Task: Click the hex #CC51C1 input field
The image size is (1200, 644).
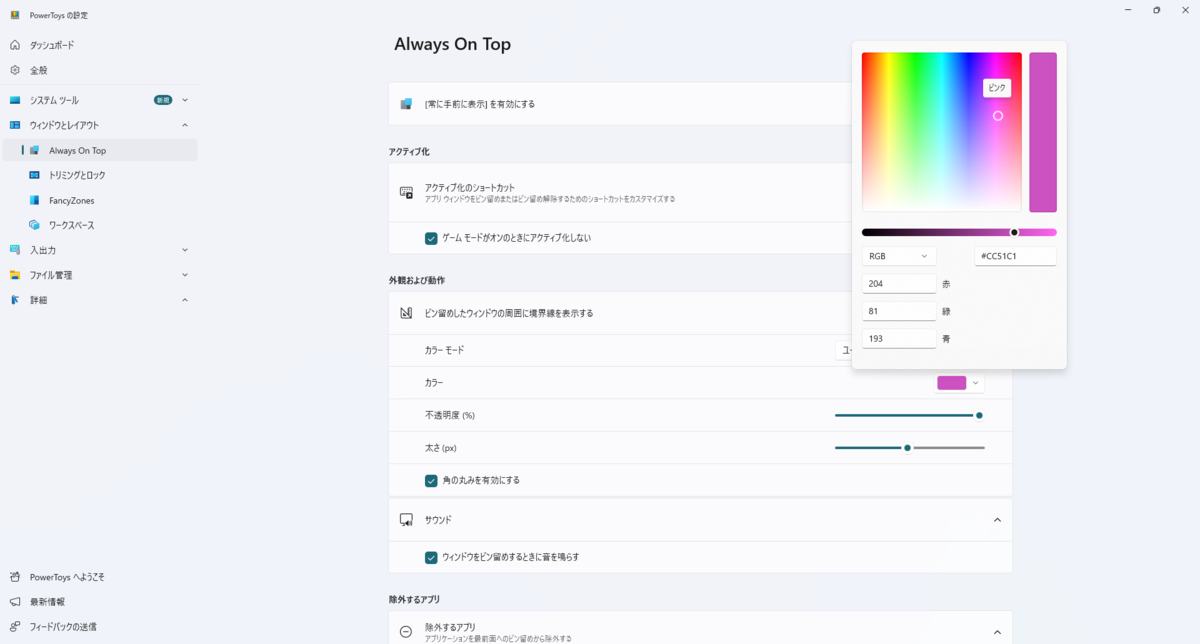Action: pyautogui.click(x=1016, y=256)
